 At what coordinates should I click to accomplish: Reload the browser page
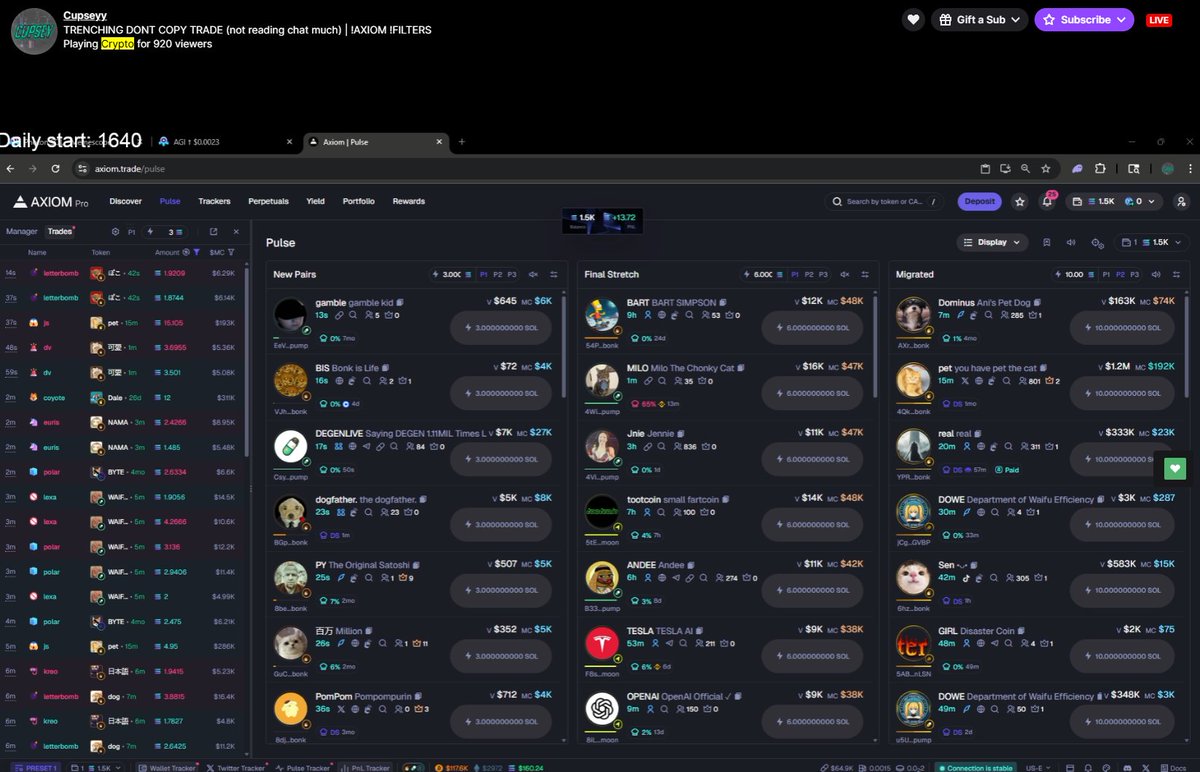point(55,169)
